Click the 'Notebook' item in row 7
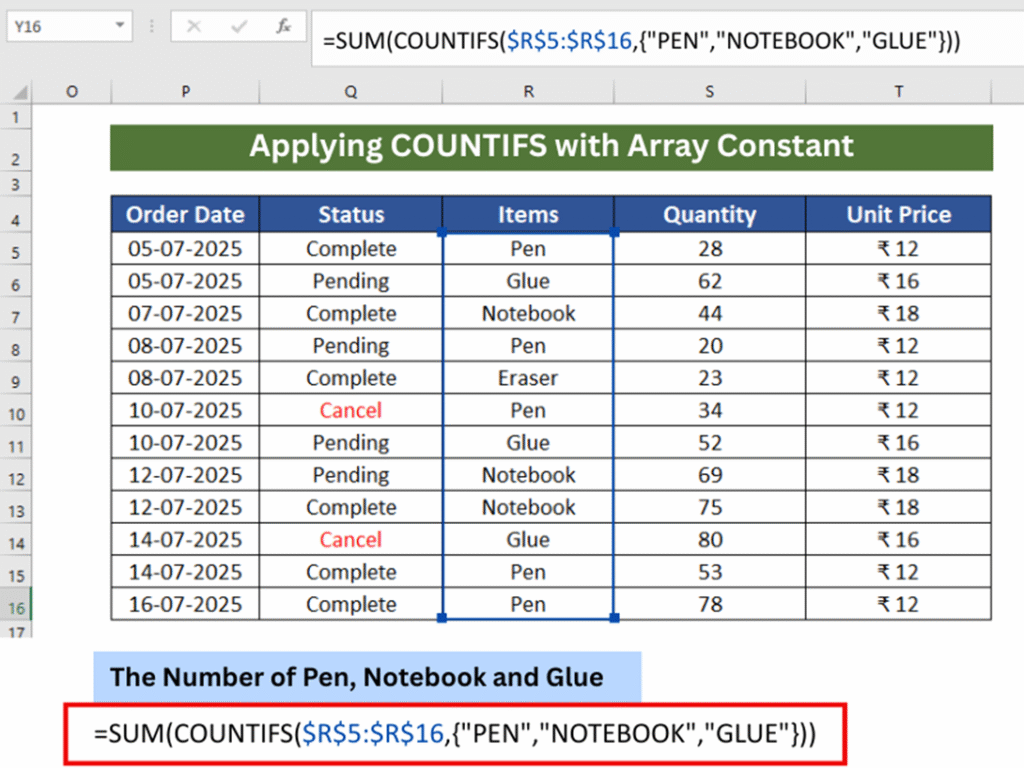This screenshot has width=1024, height=768. pos(528,313)
